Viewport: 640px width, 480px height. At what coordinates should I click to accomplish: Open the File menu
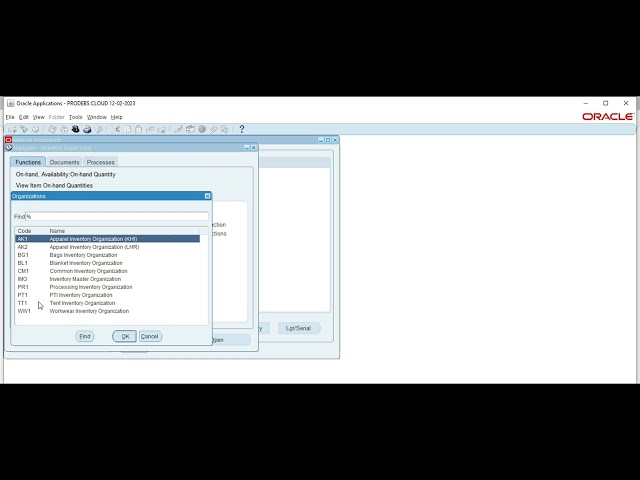[x=10, y=117]
